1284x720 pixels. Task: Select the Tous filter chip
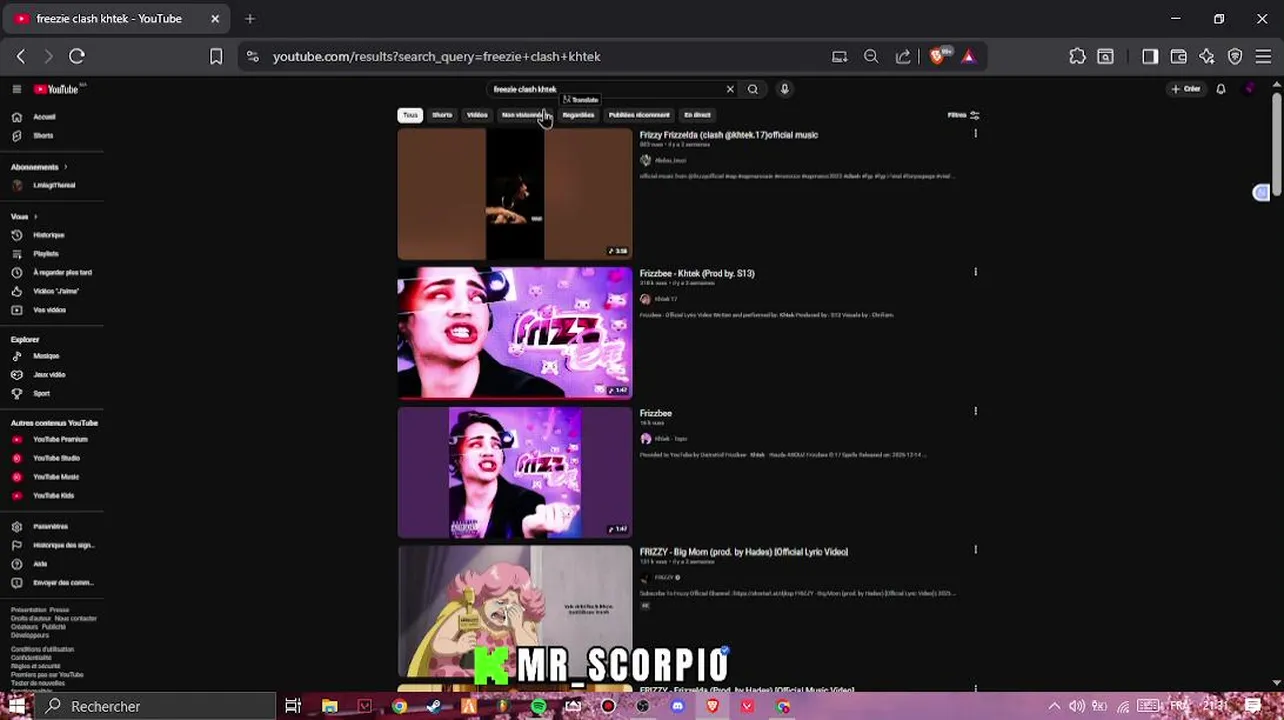click(410, 115)
